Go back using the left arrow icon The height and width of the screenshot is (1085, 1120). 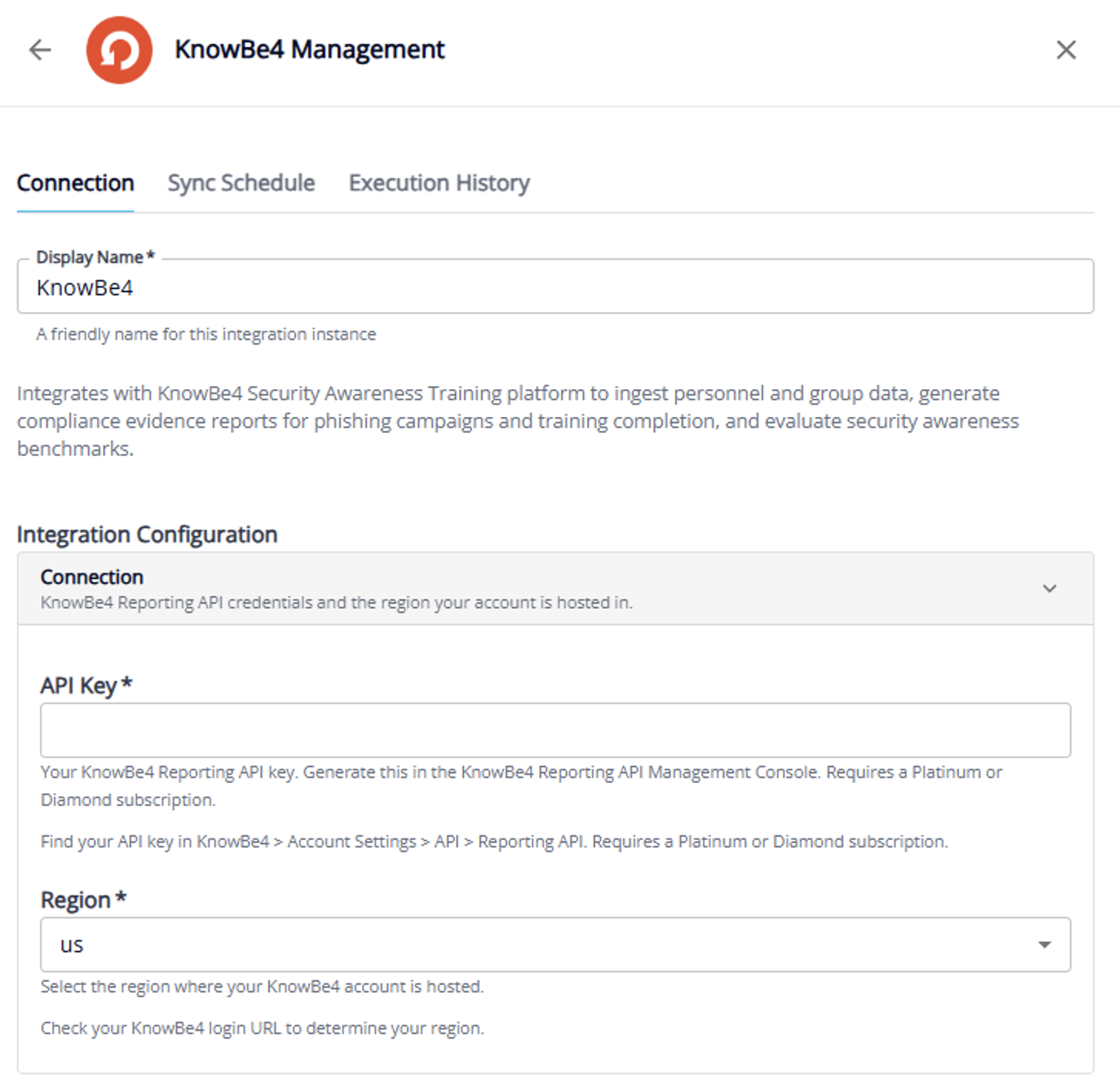pos(40,50)
